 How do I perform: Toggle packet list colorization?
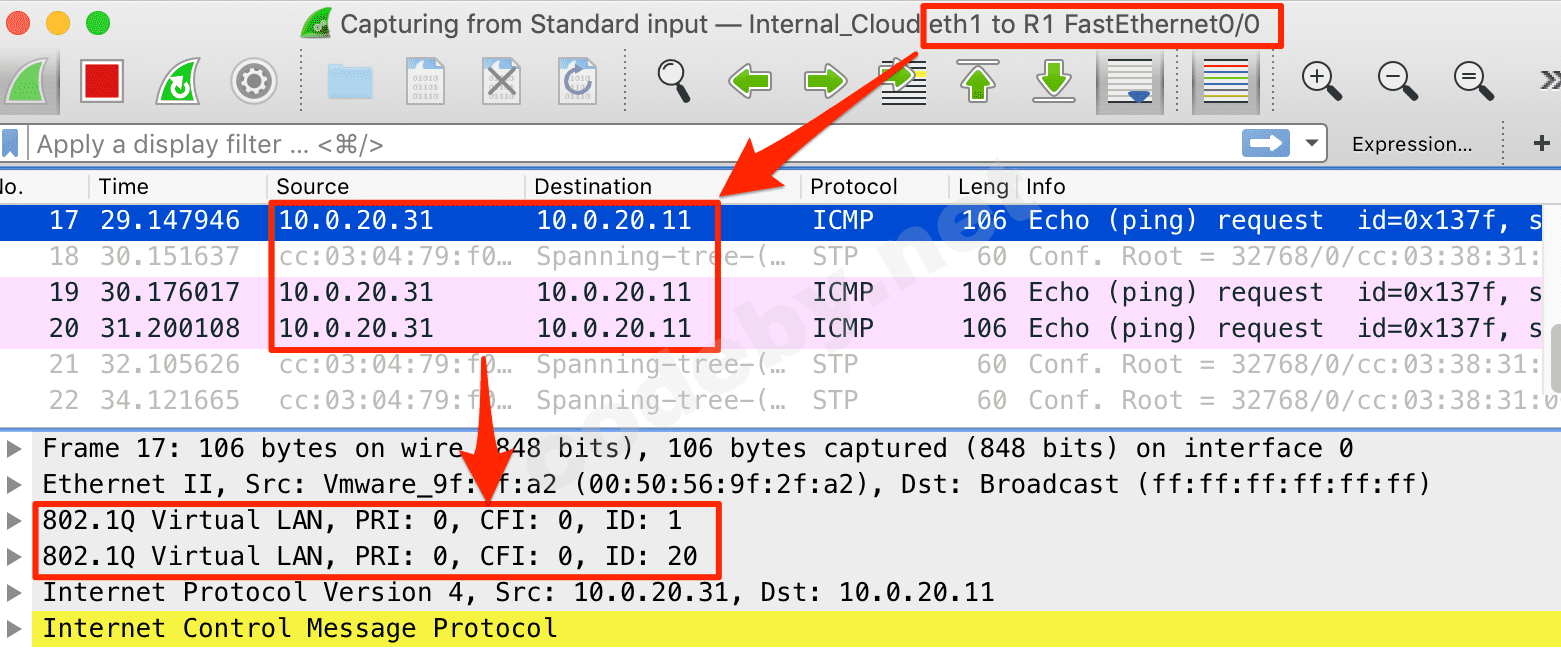[x=1225, y=82]
